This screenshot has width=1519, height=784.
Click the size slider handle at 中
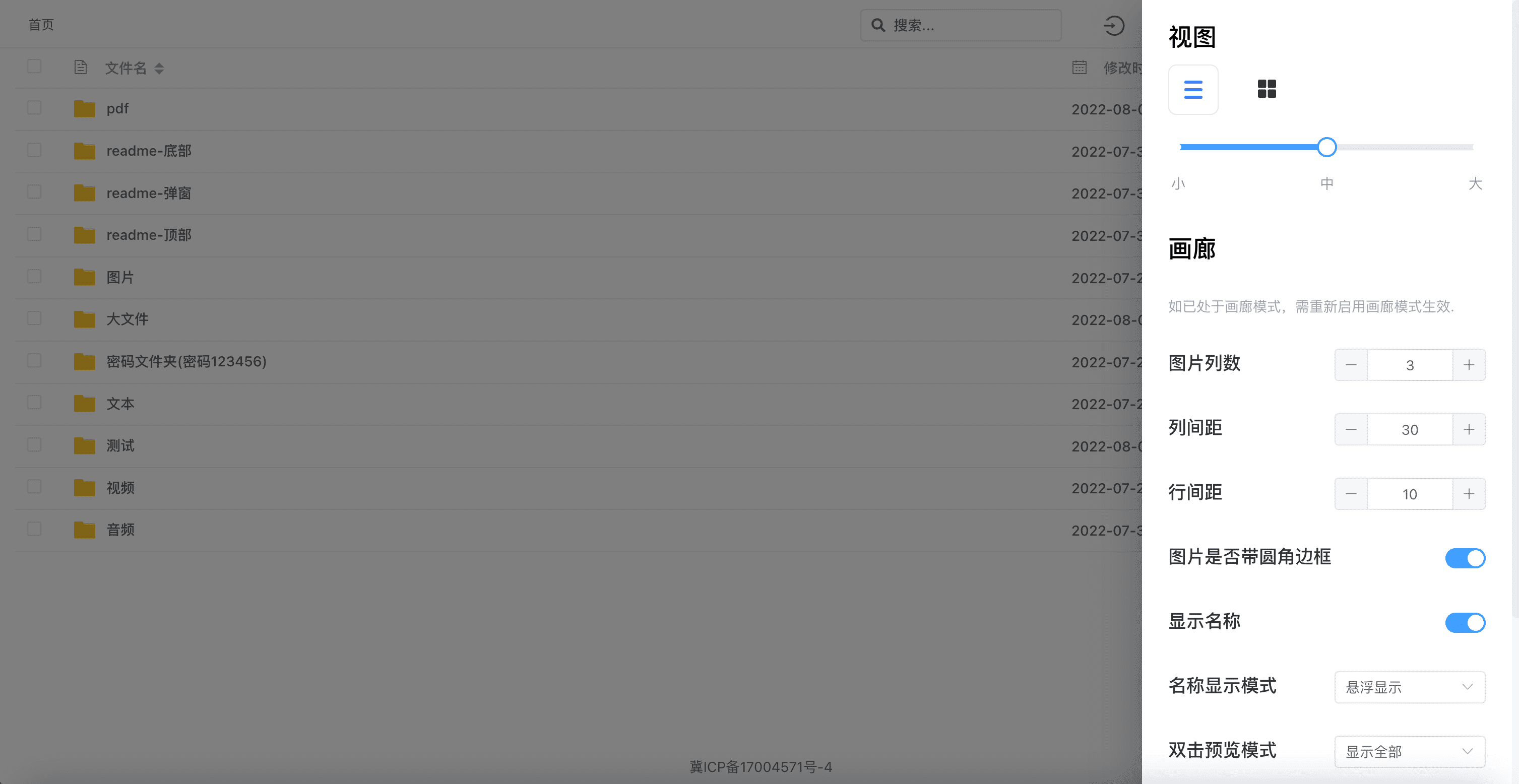click(x=1327, y=147)
